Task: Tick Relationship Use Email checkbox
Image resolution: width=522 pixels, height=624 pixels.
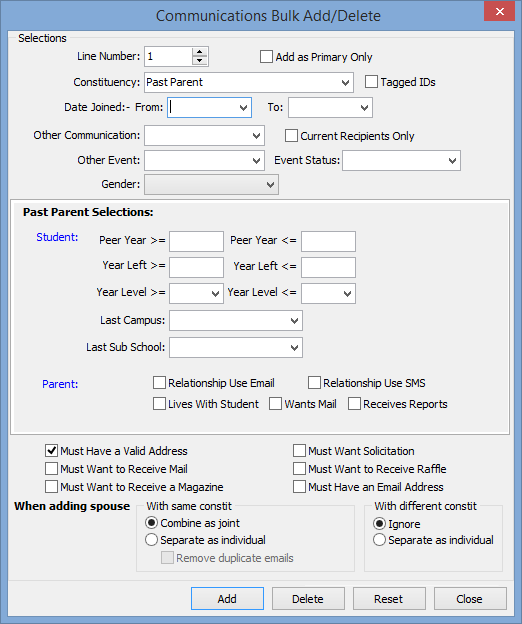Action: (160, 383)
